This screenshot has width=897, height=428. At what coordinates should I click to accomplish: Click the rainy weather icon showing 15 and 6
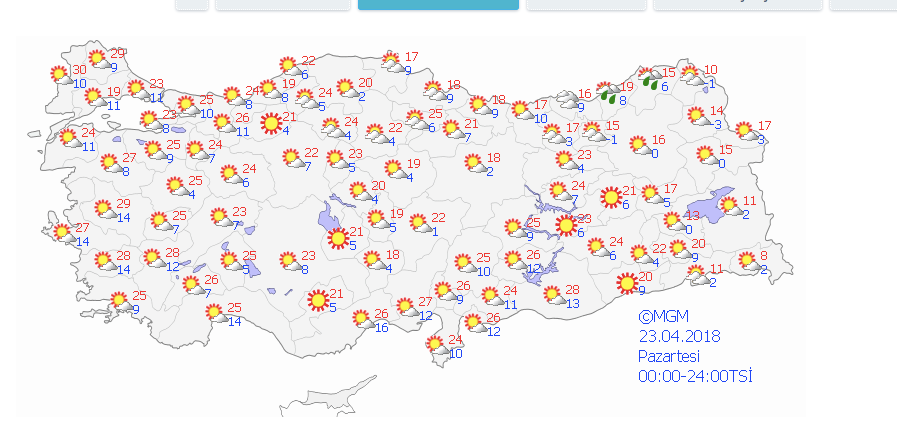click(648, 80)
